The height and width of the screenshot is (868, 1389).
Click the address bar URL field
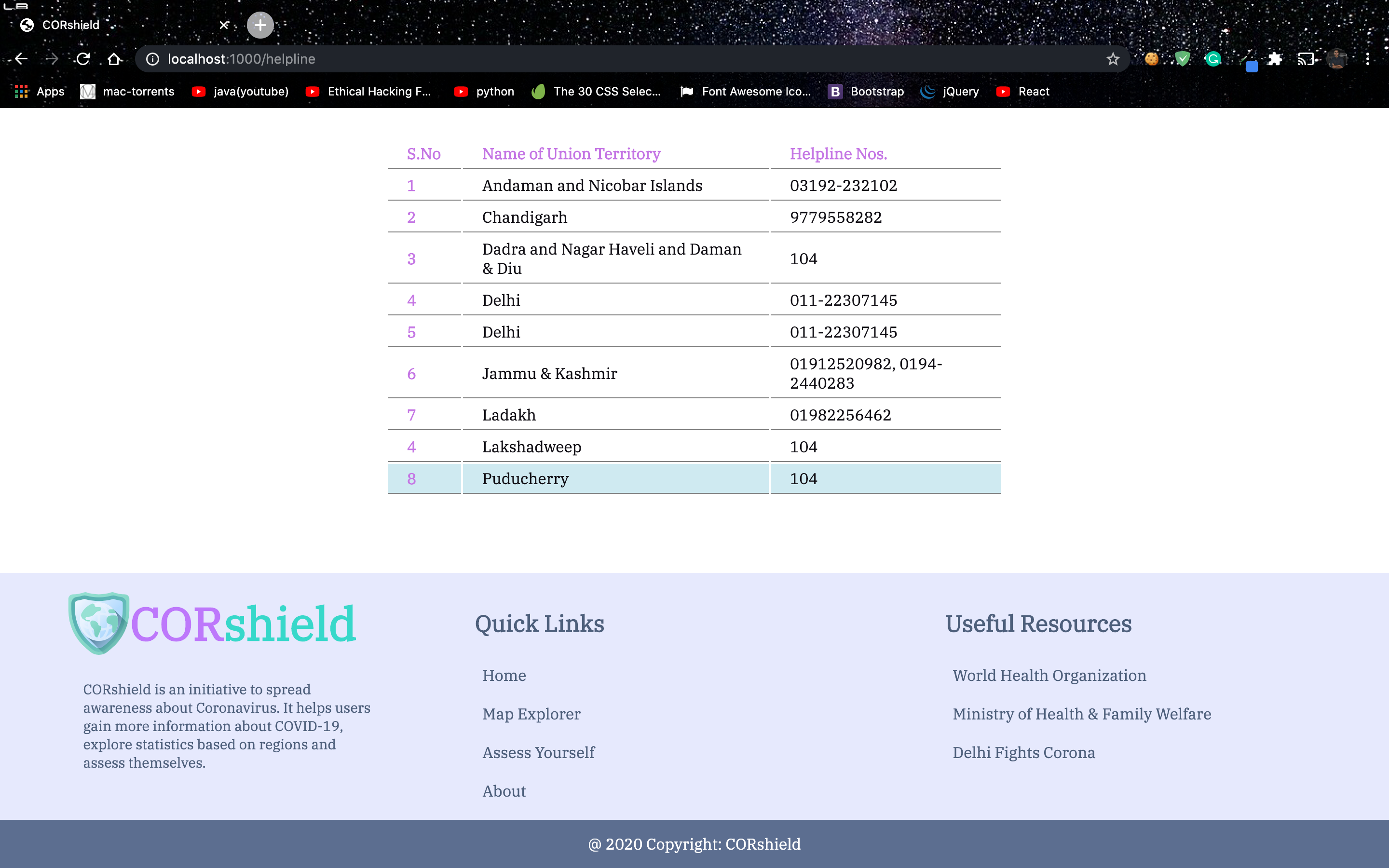click(574, 59)
